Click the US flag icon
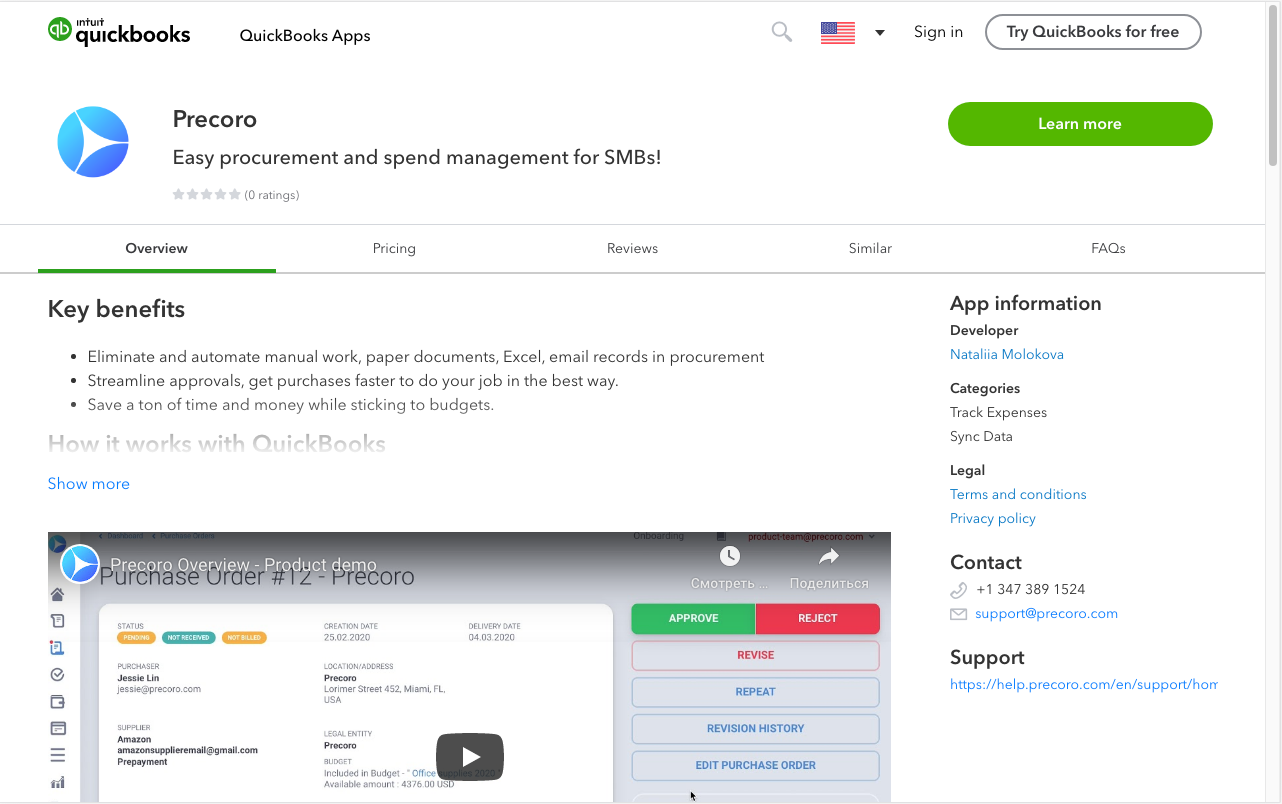 tap(838, 33)
